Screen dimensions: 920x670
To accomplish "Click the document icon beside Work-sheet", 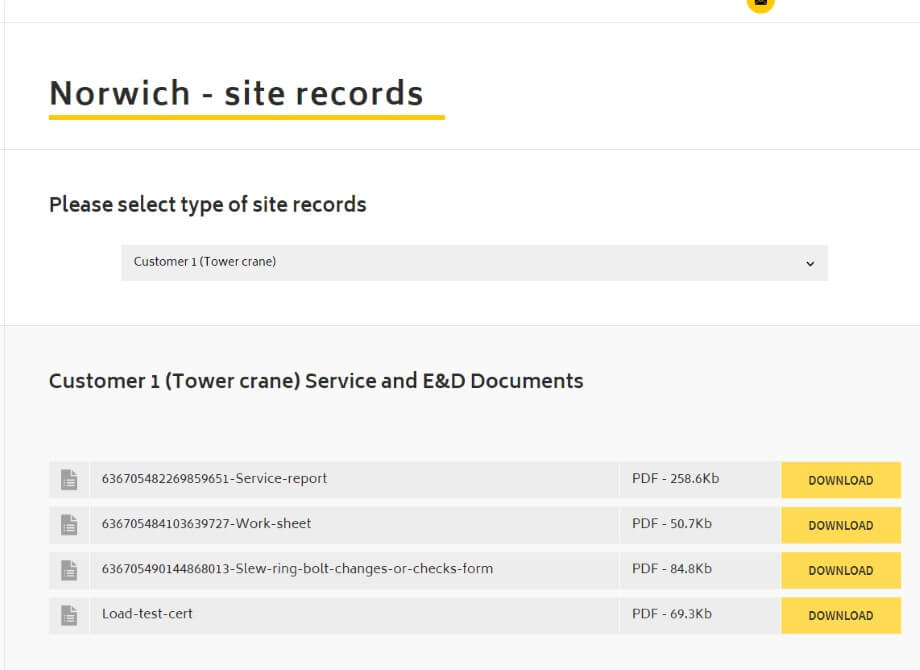I will (68, 525).
